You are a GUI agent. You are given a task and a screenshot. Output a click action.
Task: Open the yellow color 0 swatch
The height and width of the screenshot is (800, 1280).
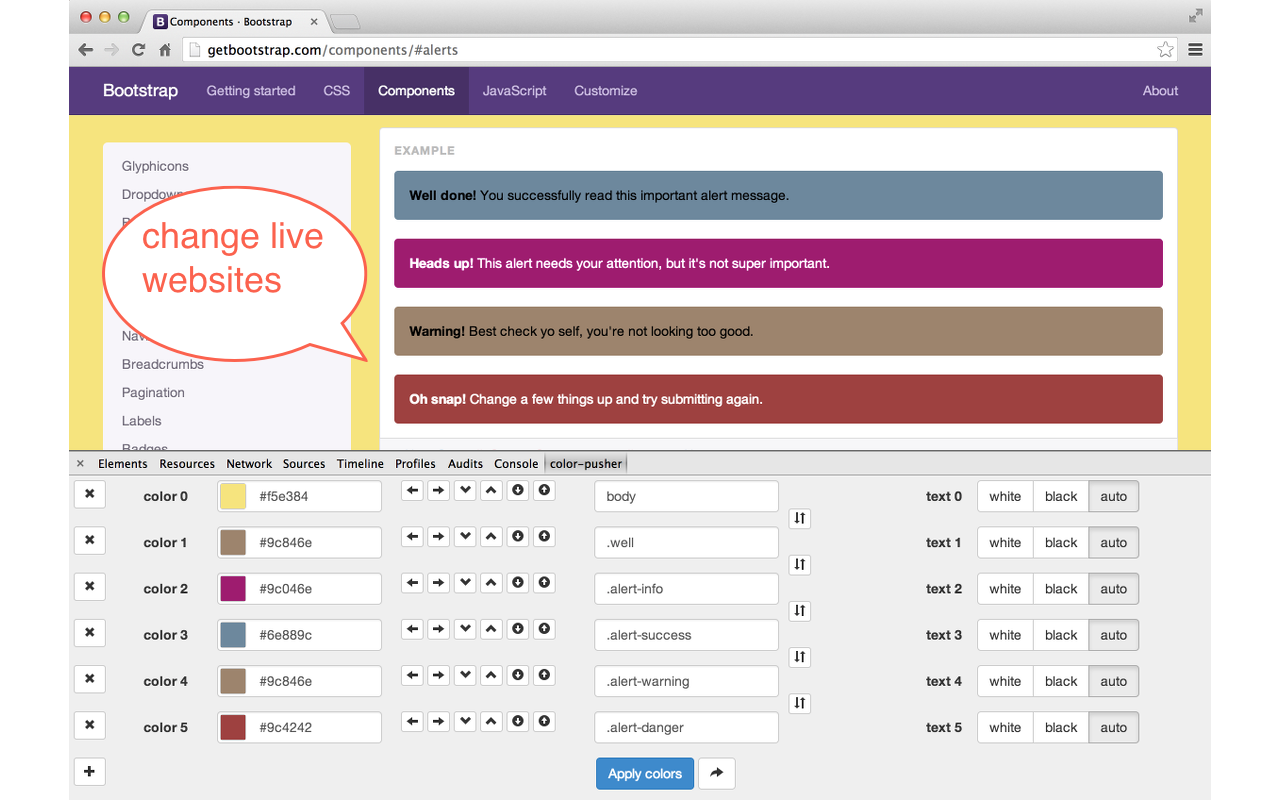pyautogui.click(x=233, y=496)
